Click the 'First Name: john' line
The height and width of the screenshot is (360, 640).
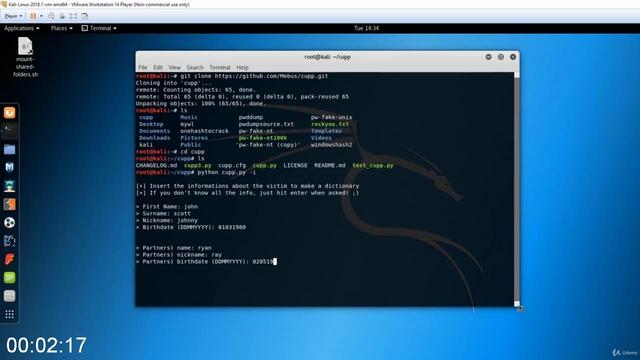pos(167,207)
